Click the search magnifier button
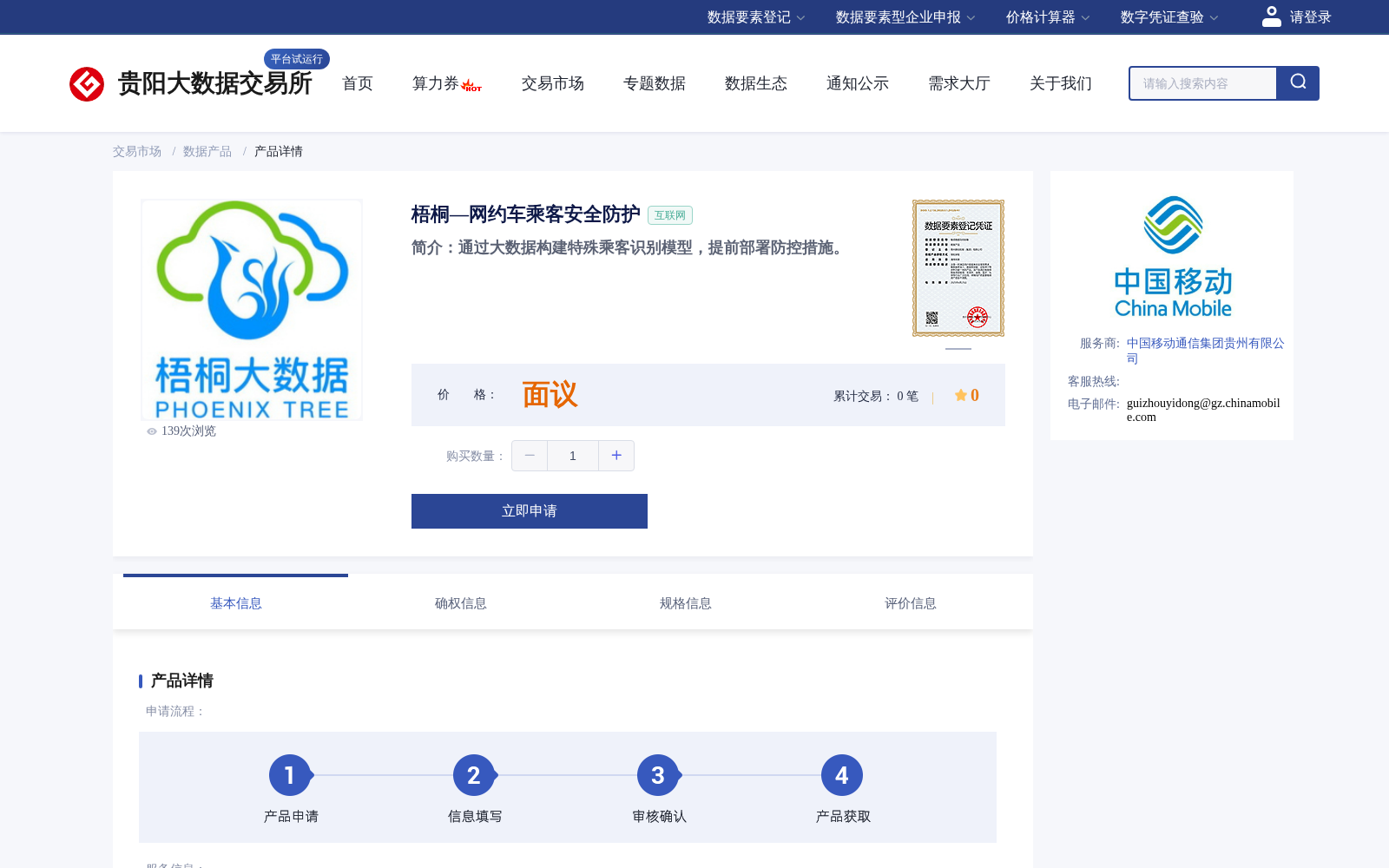 pyautogui.click(x=1298, y=83)
